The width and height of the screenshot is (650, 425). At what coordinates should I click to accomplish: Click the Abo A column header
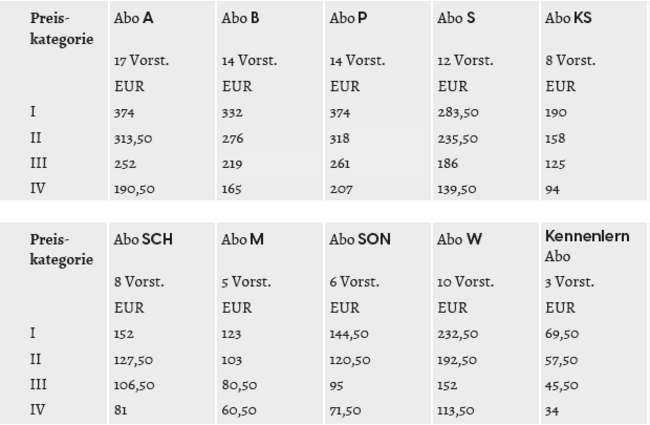click(x=133, y=18)
